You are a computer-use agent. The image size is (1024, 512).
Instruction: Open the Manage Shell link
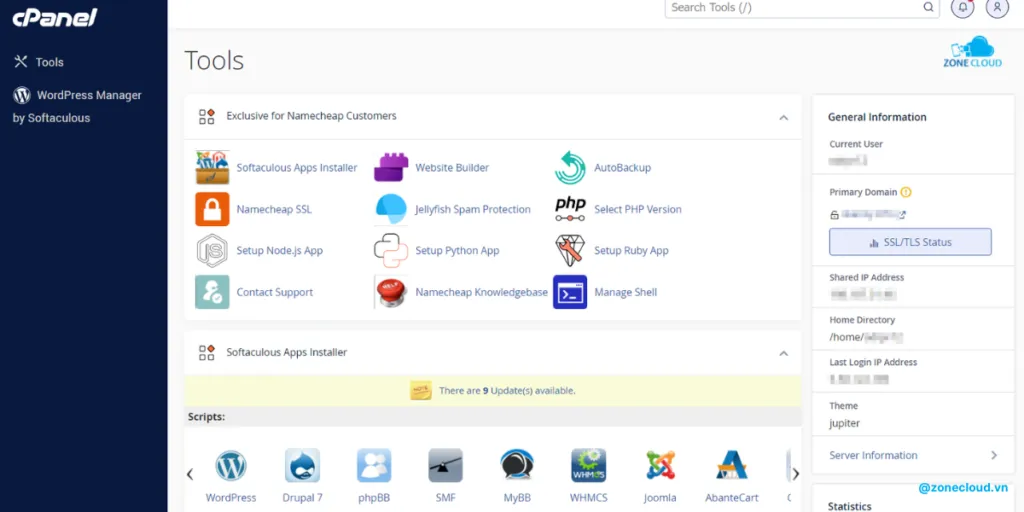coord(626,292)
